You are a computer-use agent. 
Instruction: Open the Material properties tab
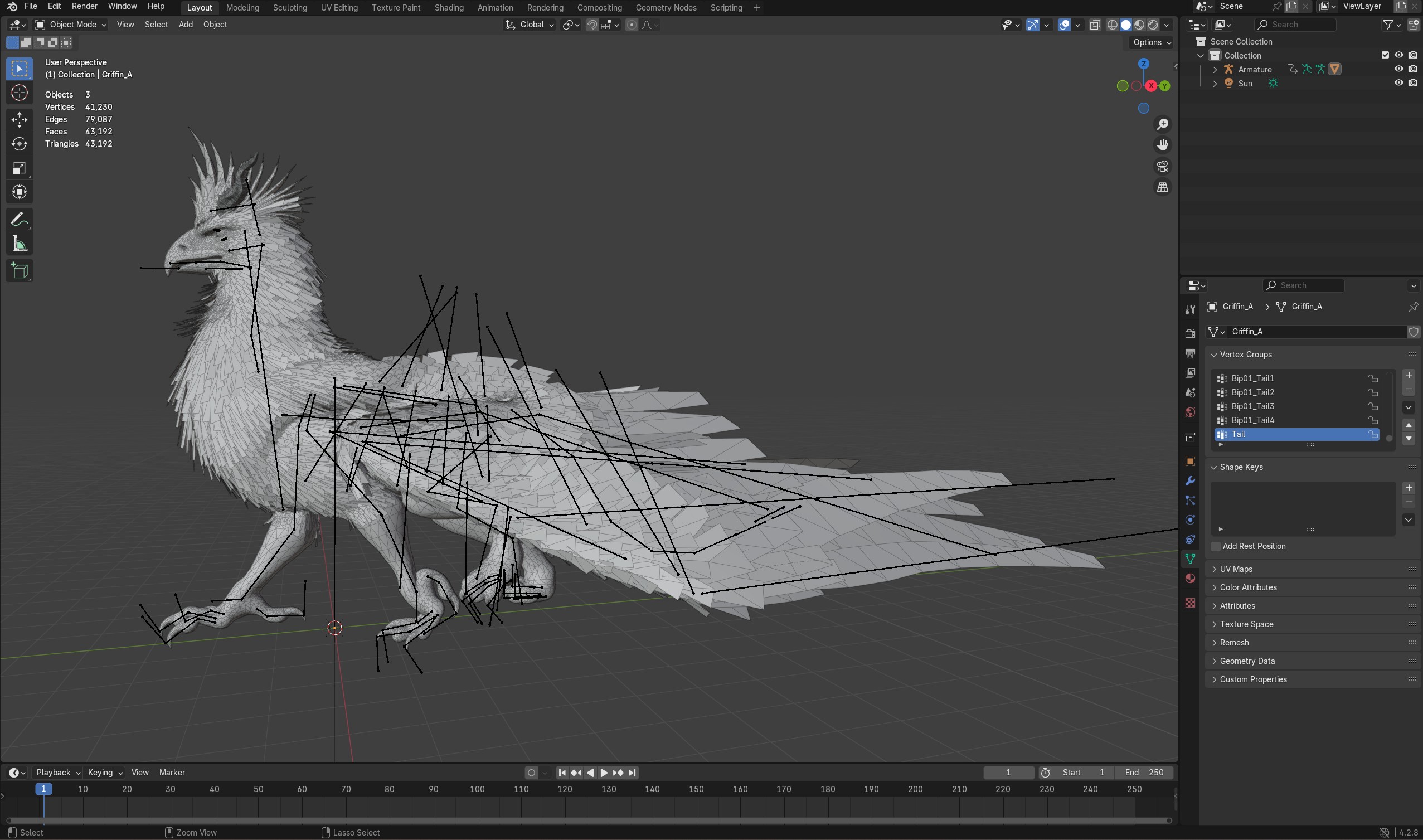[1190, 578]
